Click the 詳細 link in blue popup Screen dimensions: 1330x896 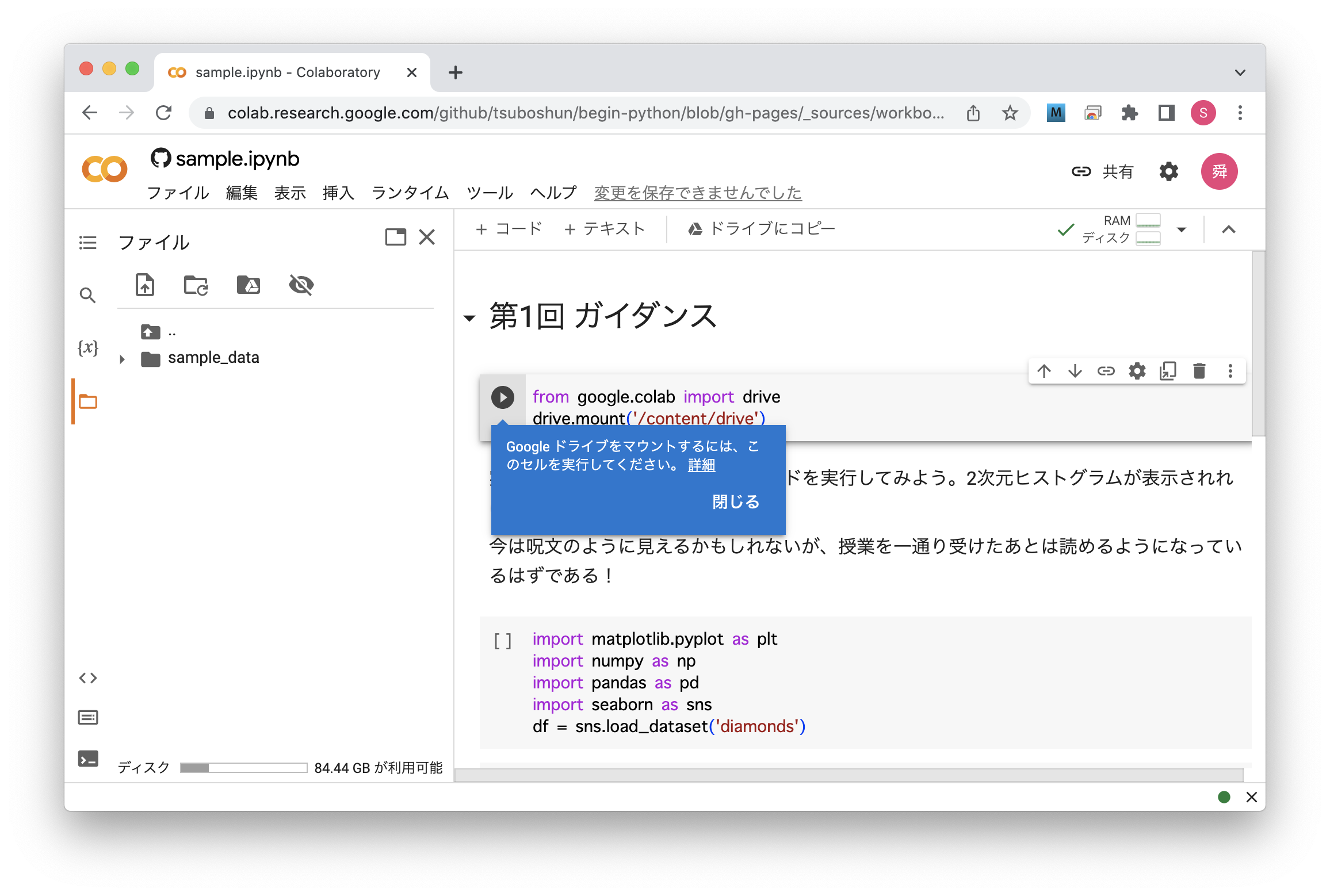[701, 465]
